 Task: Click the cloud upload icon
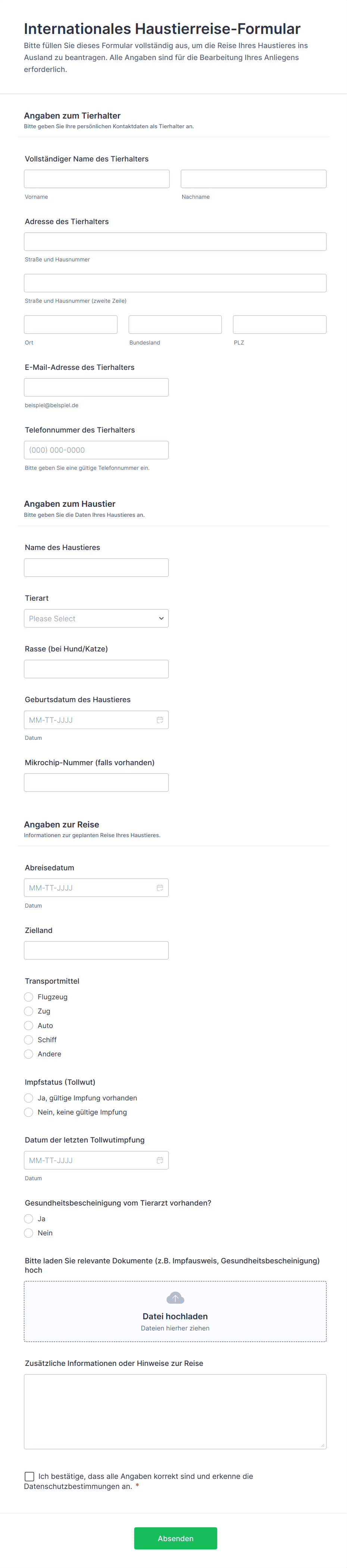point(175,1298)
